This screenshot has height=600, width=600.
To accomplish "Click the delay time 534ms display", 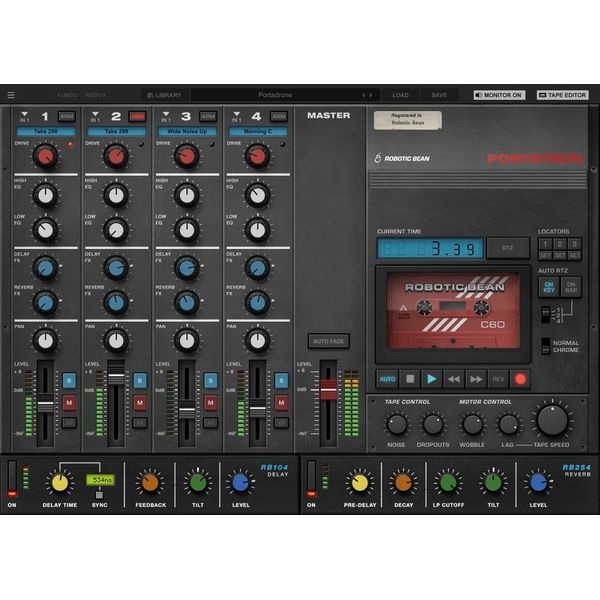I will [101, 480].
